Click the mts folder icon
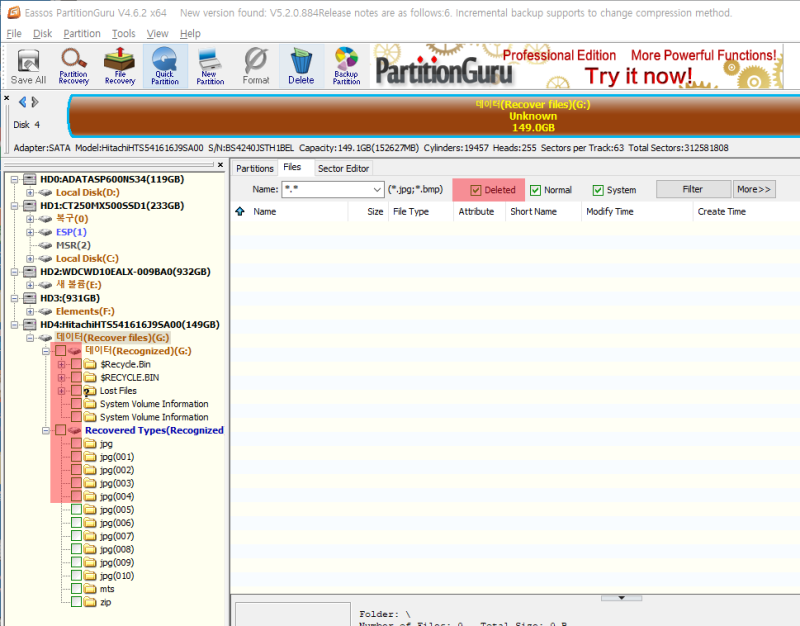Image resolution: width=800 pixels, height=626 pixels. (90, 589)
